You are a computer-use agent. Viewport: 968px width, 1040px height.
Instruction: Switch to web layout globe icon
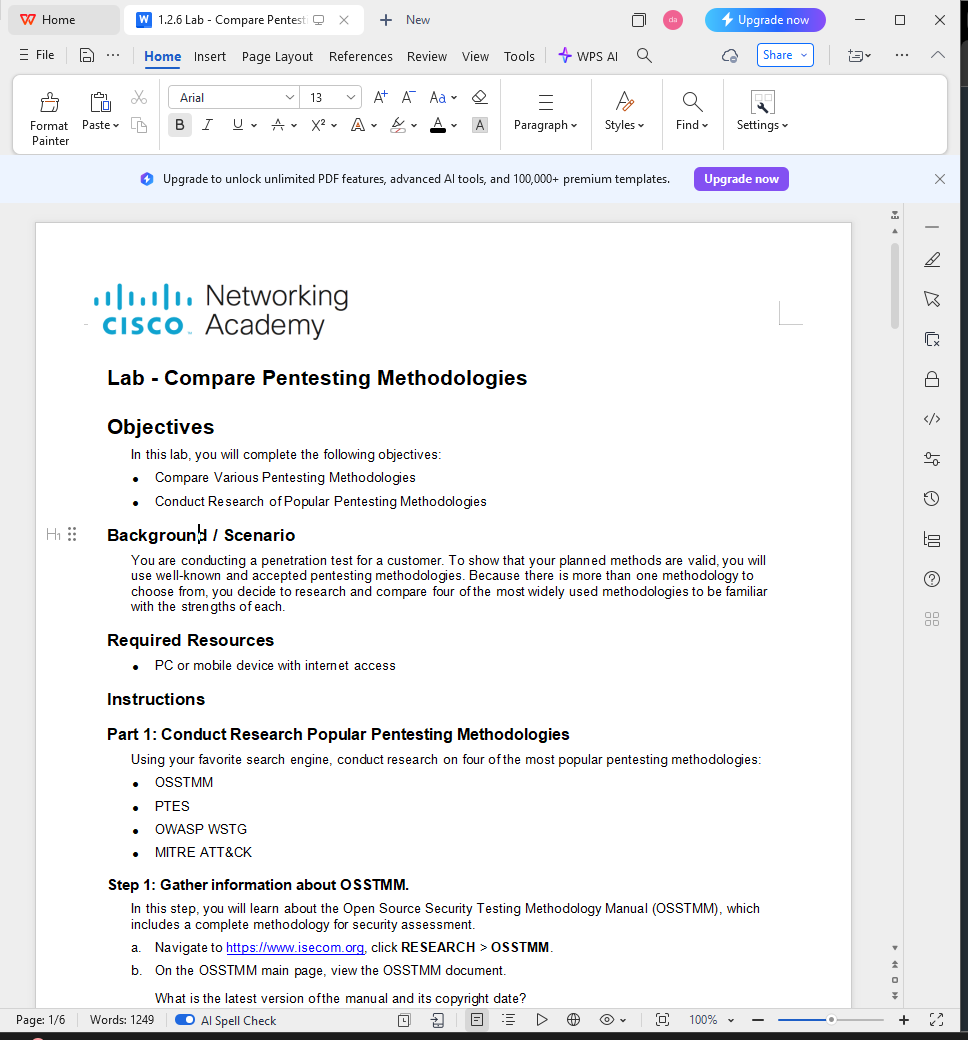(573, 1019)
